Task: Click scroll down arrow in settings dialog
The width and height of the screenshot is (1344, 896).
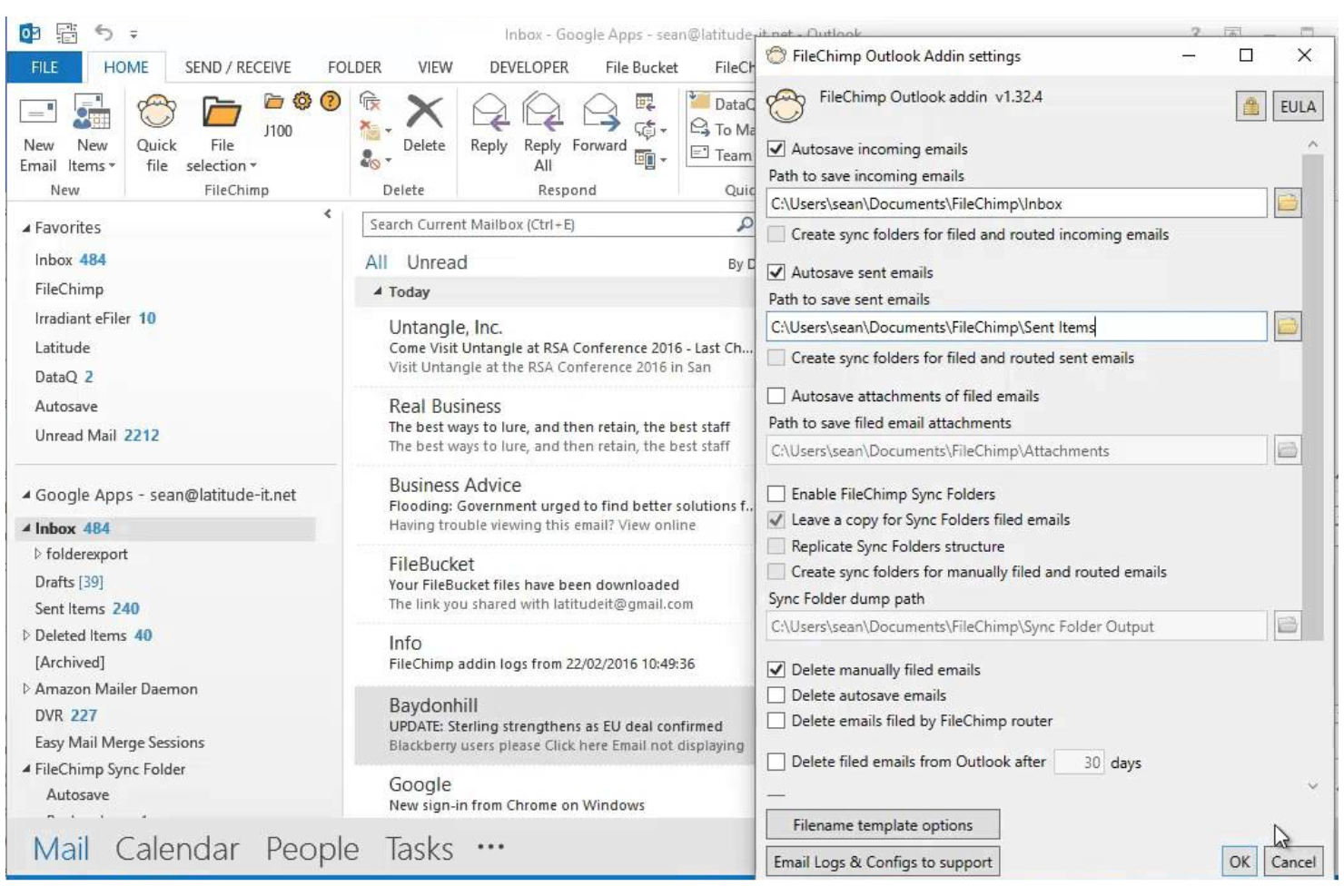Action: [x=1312, y=785]
